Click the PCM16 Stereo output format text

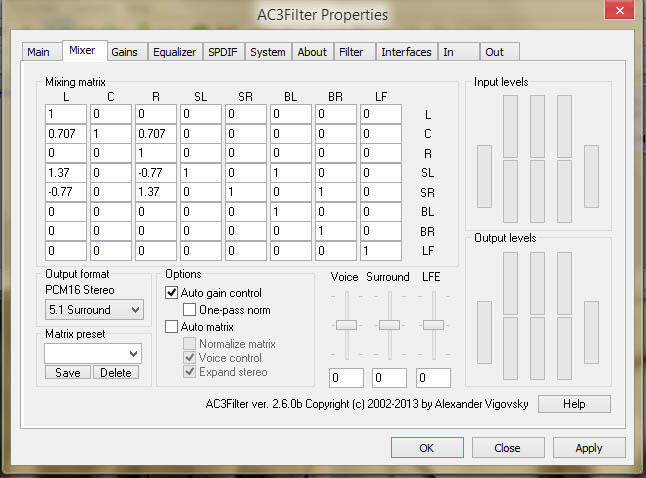pos(80,290)
